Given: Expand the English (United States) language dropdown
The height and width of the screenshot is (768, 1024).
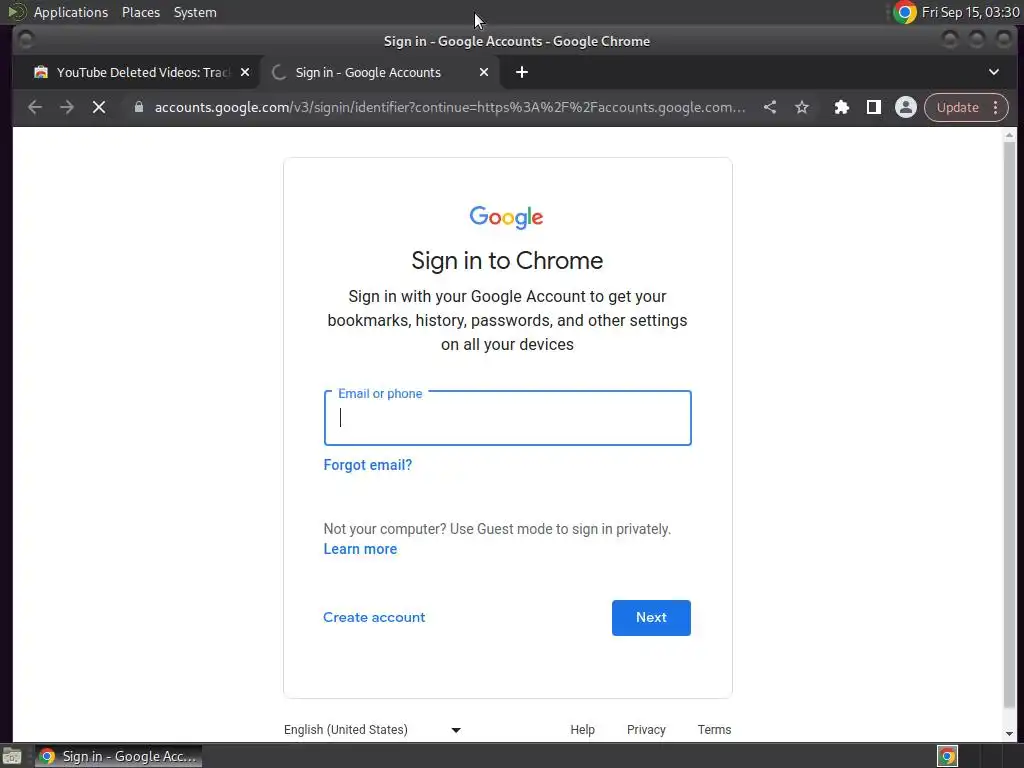Looking at the screenshot, I should click(372, 729).
